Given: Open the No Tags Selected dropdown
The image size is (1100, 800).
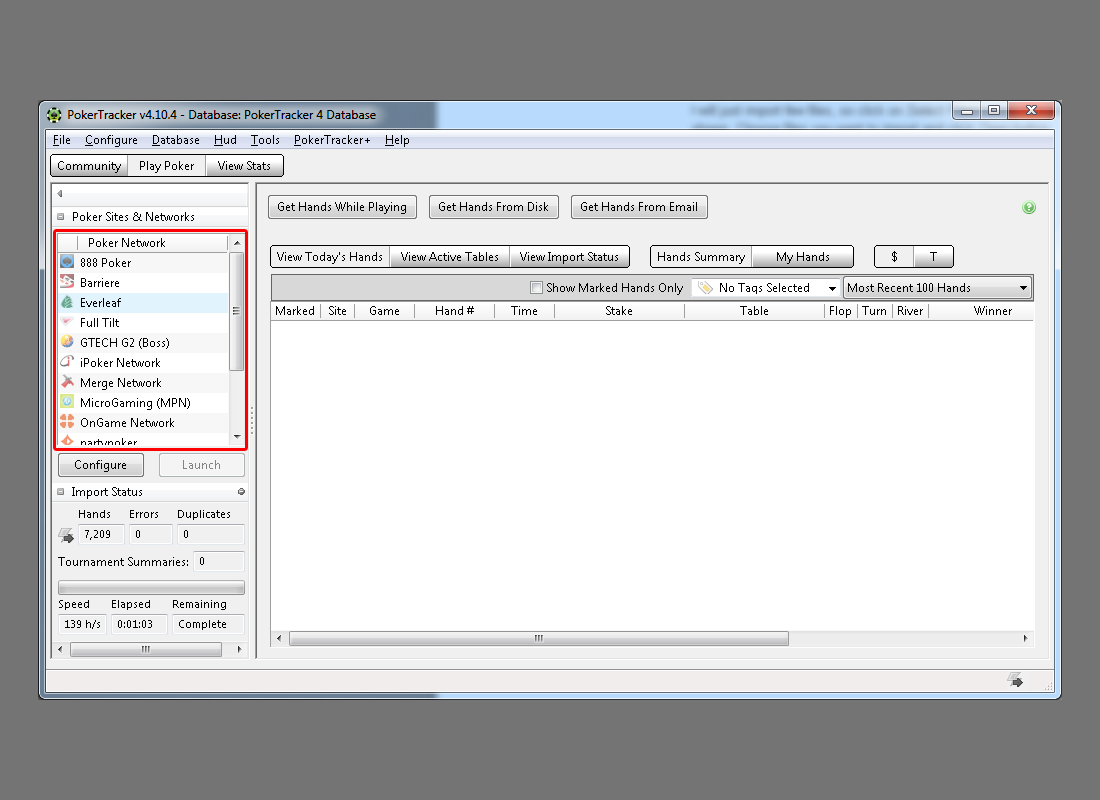Looking at the screenshot, I should tap(767, 288).
